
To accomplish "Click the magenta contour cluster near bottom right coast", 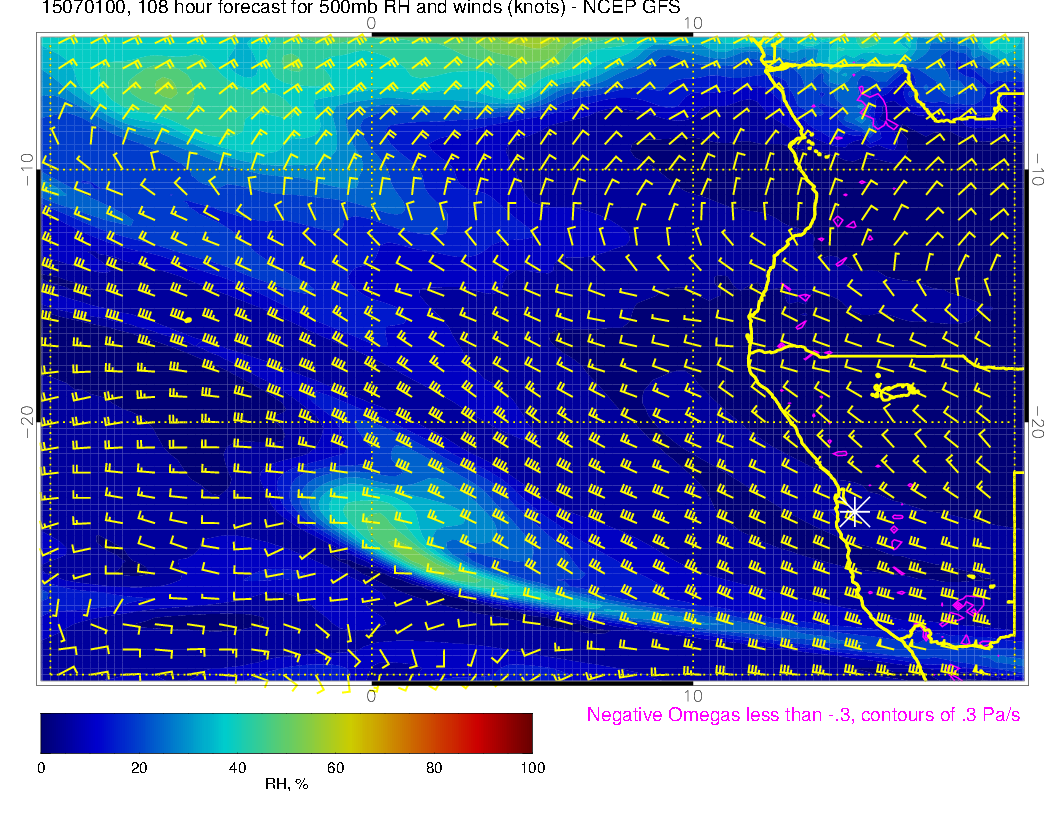I will click(966, 605).
